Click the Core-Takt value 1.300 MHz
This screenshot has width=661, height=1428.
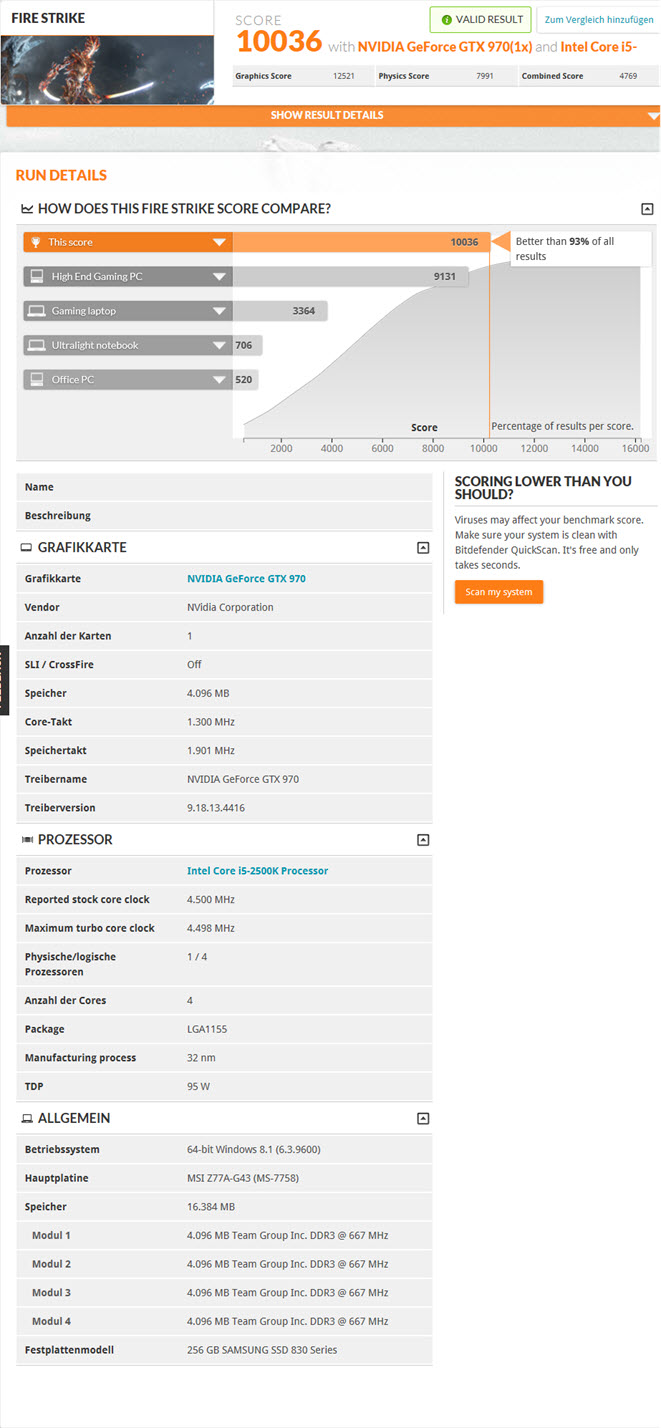coord(211,722)
